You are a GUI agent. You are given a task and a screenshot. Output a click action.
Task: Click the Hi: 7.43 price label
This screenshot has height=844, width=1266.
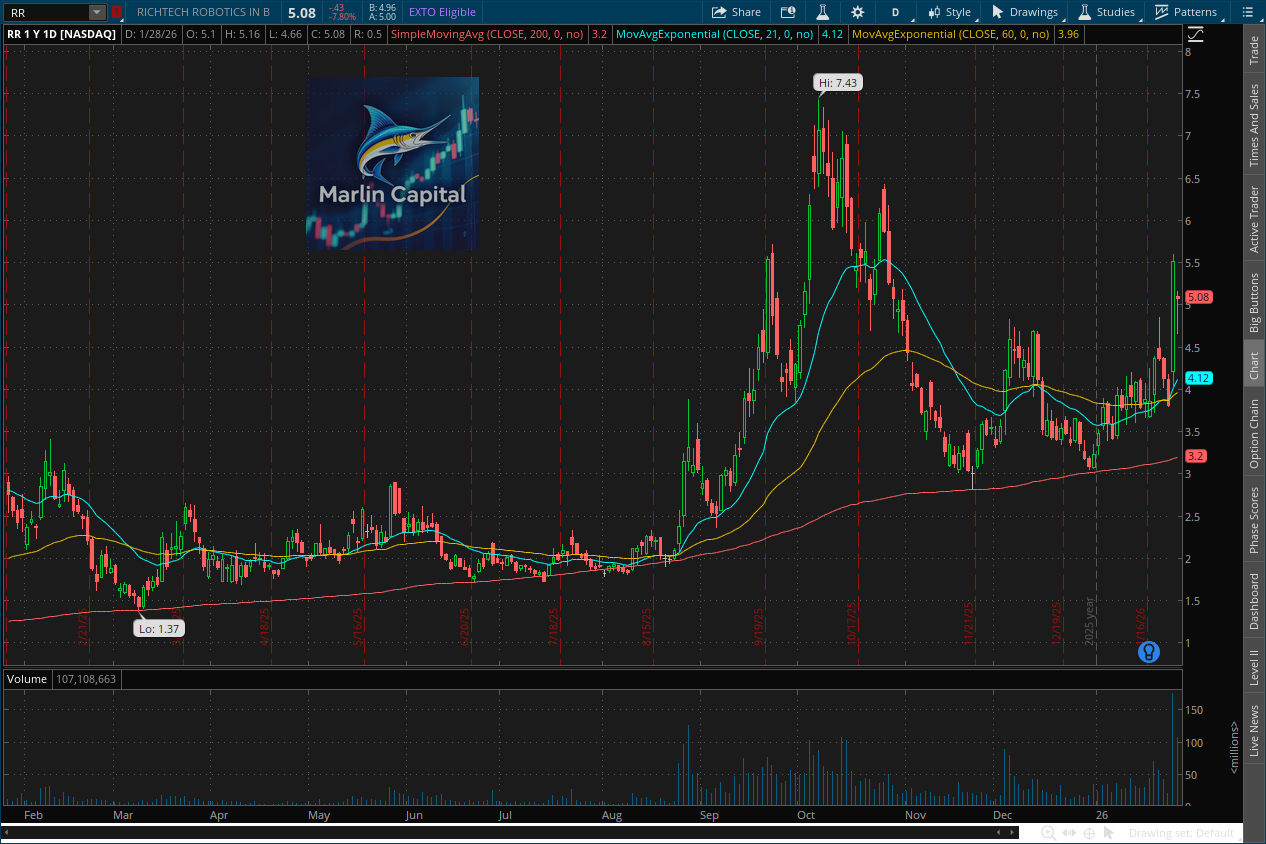click(x=837, y=84)
